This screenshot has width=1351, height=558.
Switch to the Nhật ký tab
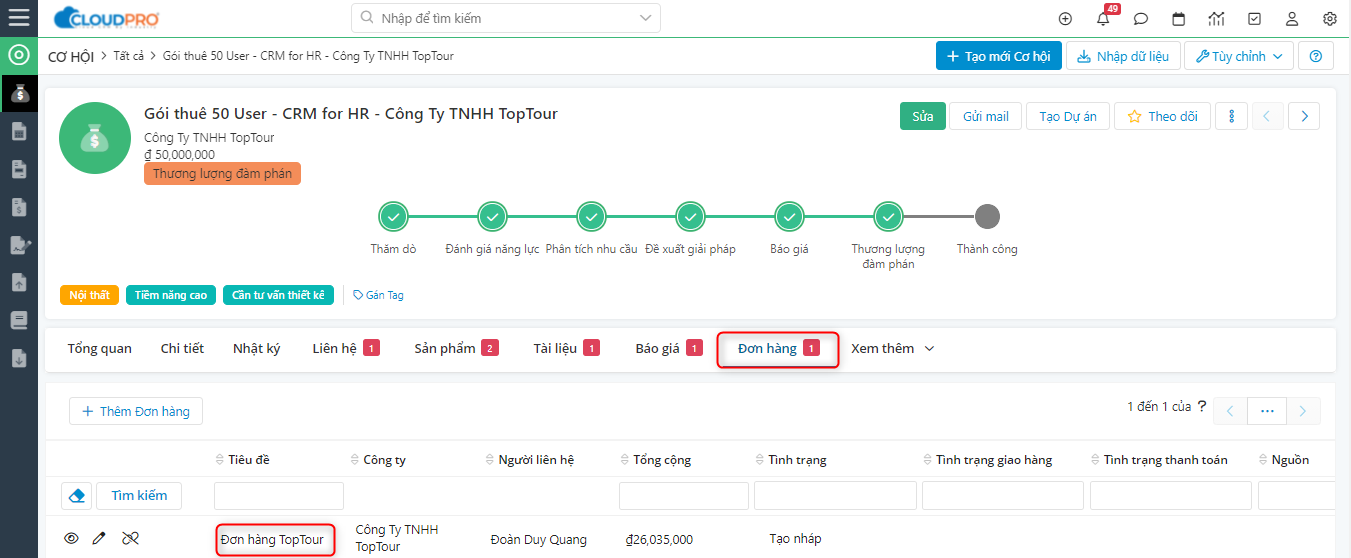click(257, 348)
